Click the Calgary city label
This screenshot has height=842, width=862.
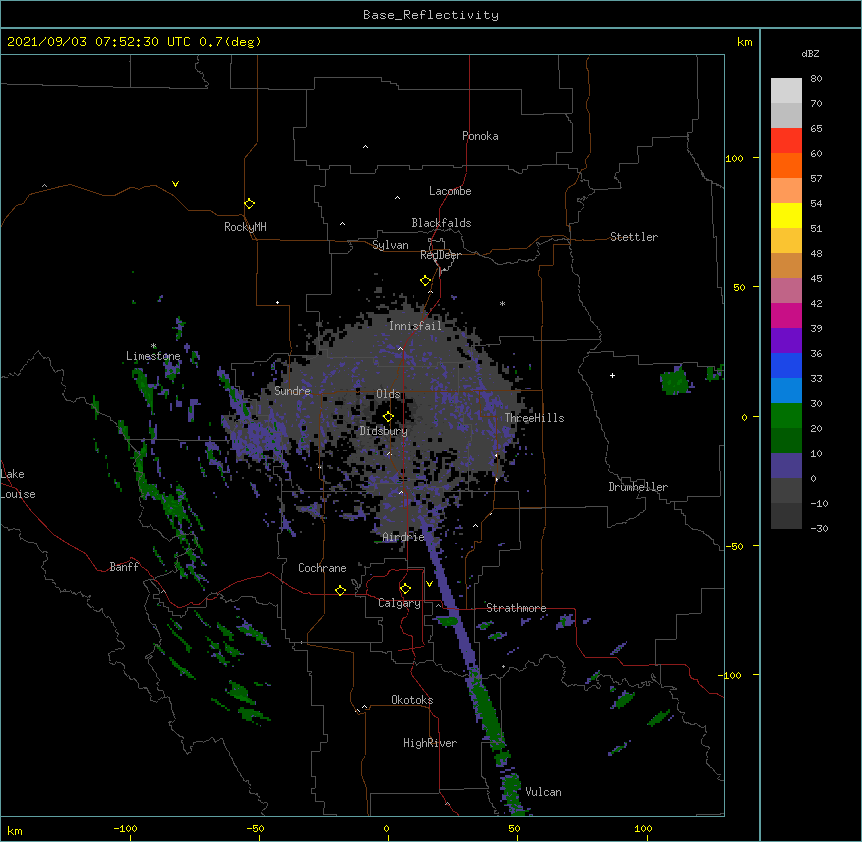point(399,603)
